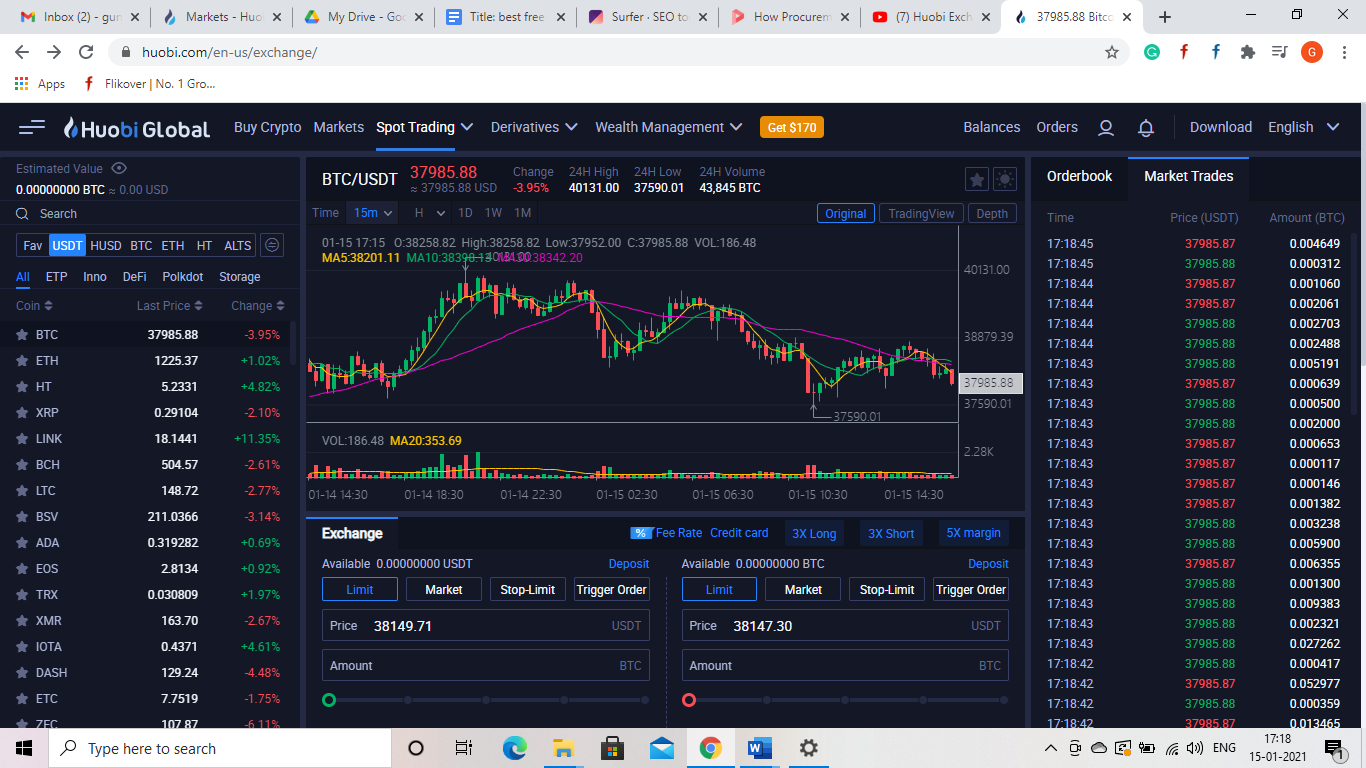Screen dimensions: 1366x768
Task: Sort the coin list by Coin name
Action: [34, 306]
